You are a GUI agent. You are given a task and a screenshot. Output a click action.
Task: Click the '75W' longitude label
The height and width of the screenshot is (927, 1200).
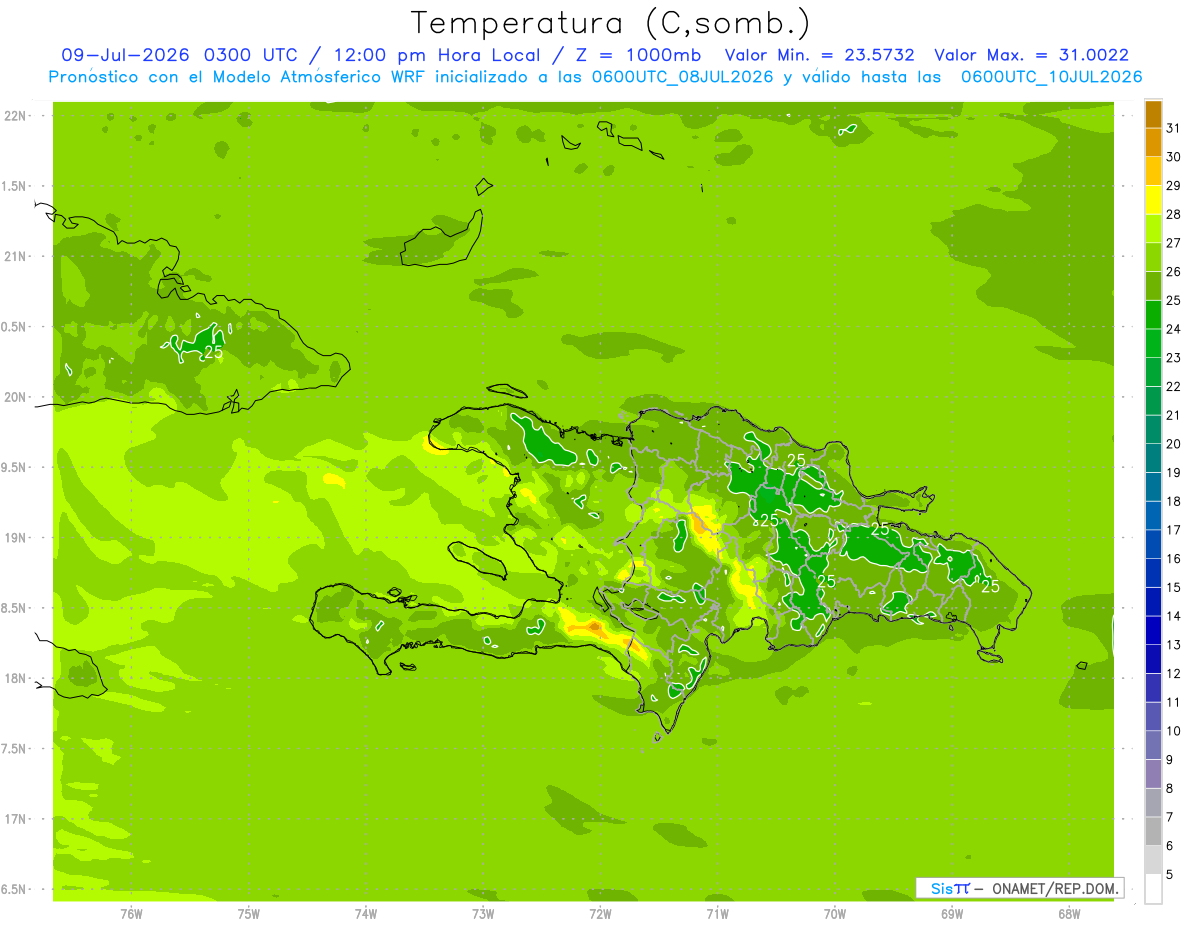[x=249, y=914]
